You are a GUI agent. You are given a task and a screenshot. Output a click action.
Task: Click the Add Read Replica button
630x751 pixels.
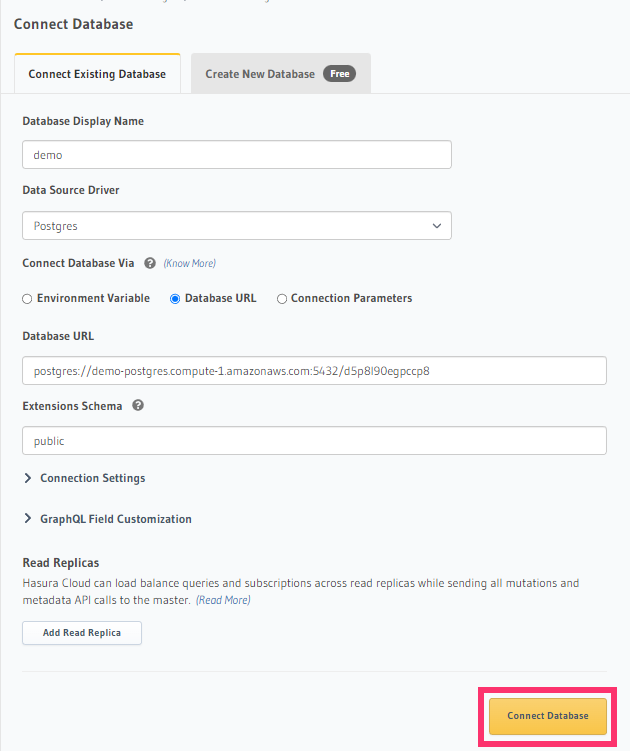point(82,633)
